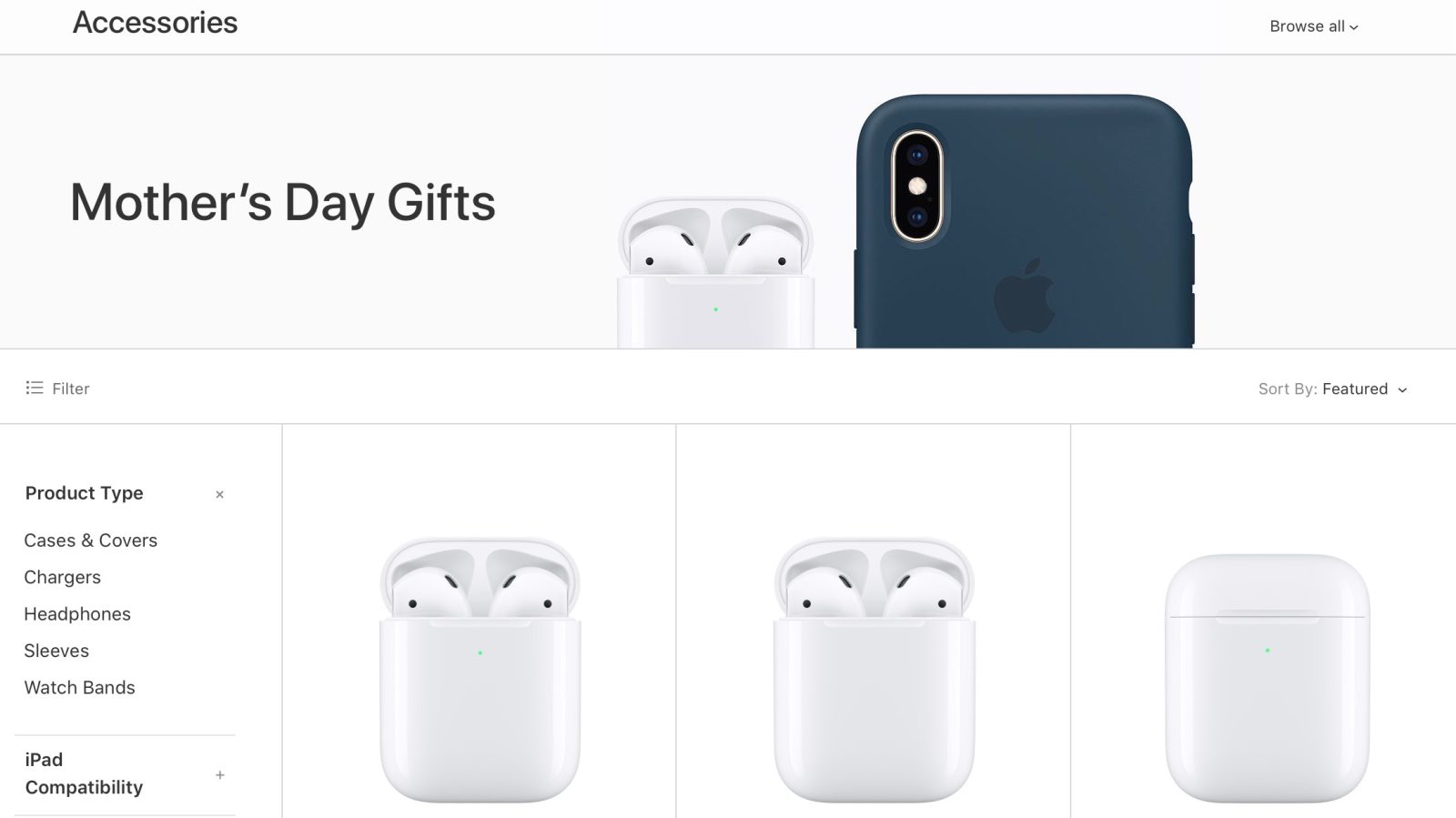Click the Sort By chevron arrow
This screenshot has width=1456, height=818.
click(1402, 389)
